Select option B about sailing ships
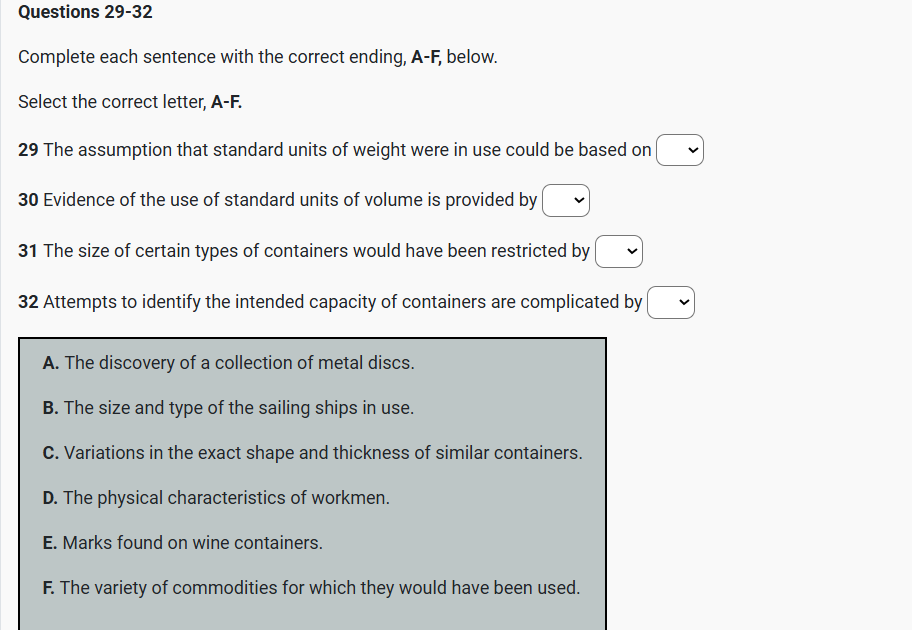The width and height of the screenshot is (912, 630). pos(228,408)
